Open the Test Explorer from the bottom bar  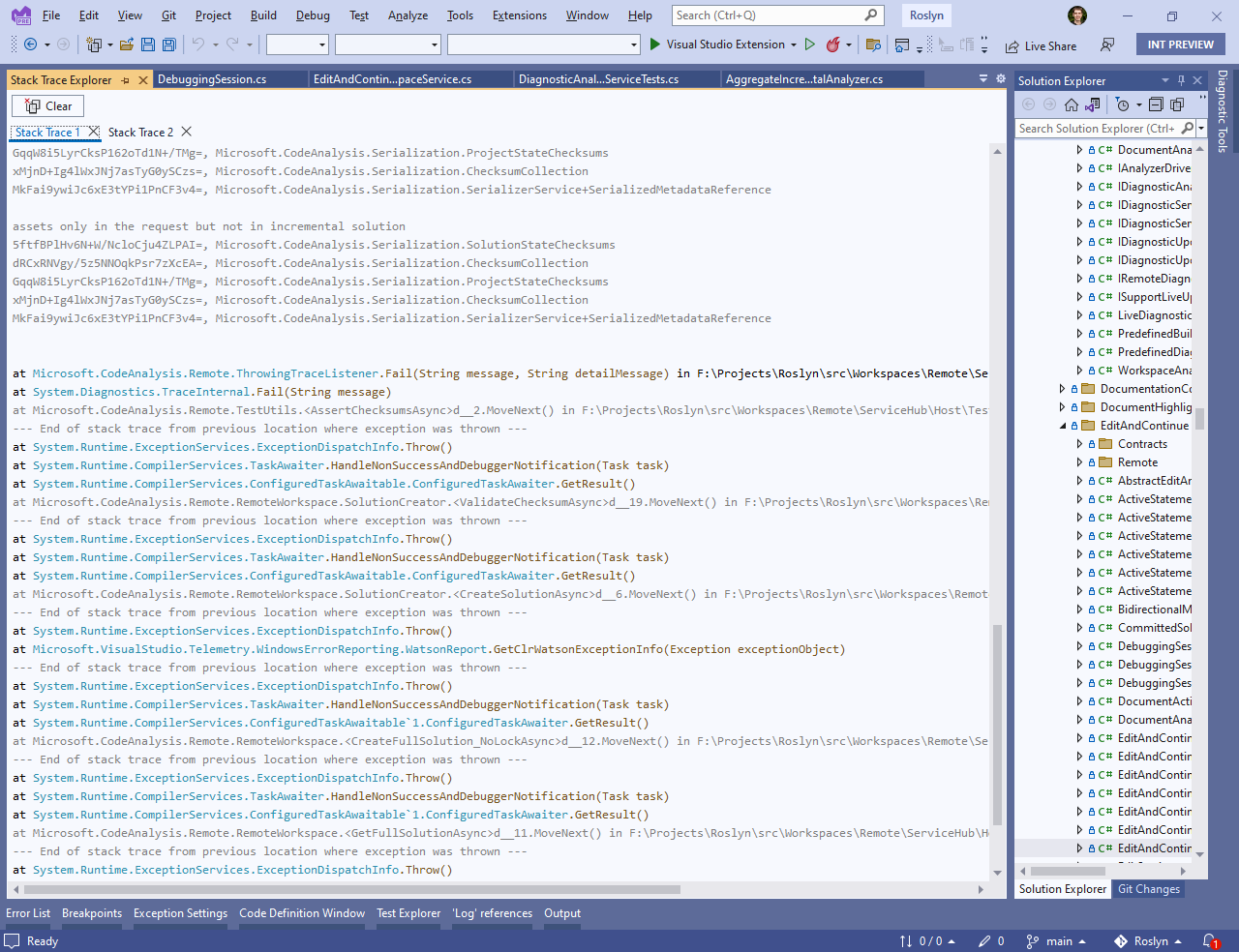(x=408, y=912)
